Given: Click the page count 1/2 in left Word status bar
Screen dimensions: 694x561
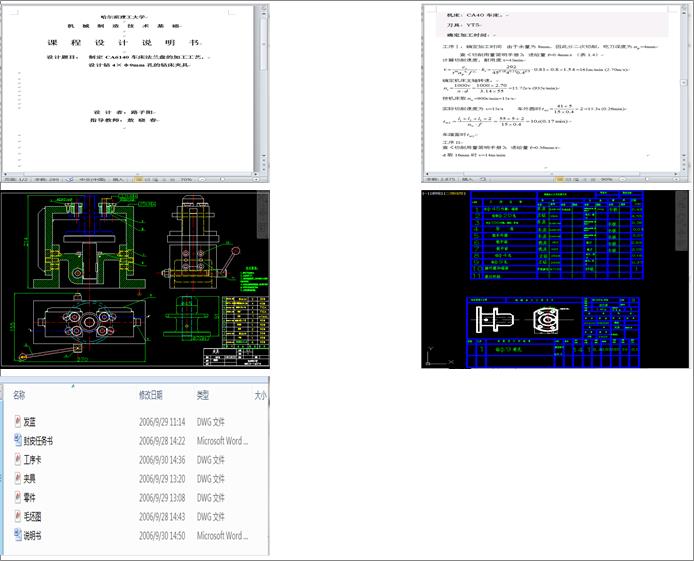Looking at the screenshot, I should pyautogui.click(x=16, y=180).
